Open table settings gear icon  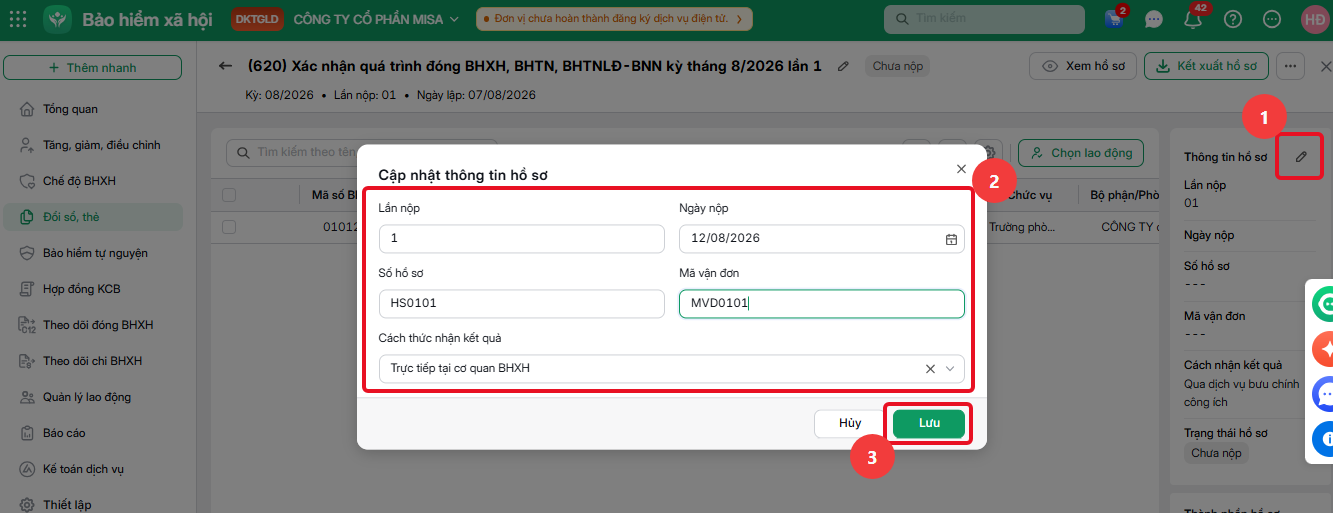[990, 152]
